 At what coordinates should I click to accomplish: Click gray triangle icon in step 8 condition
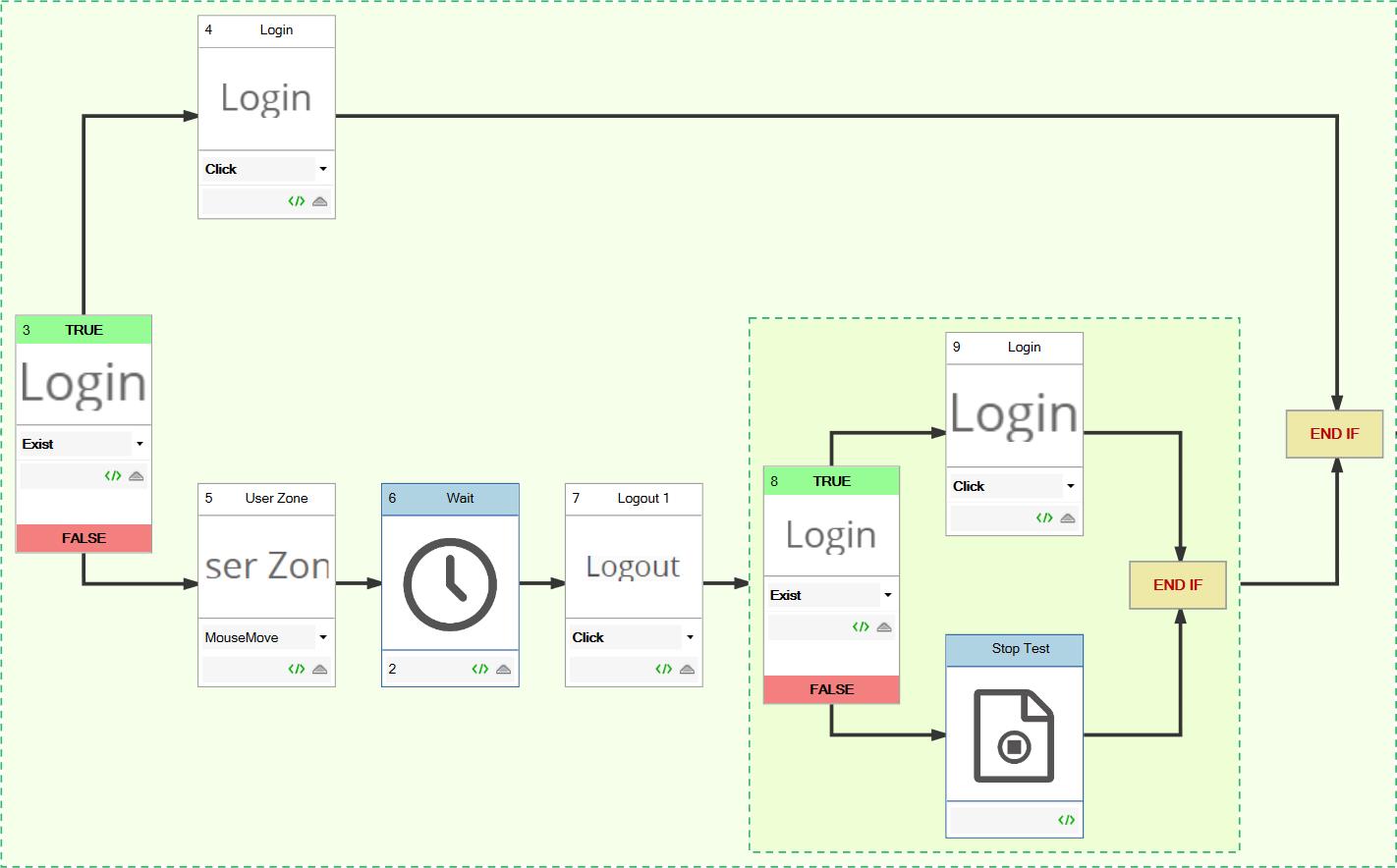pos(884,627)
